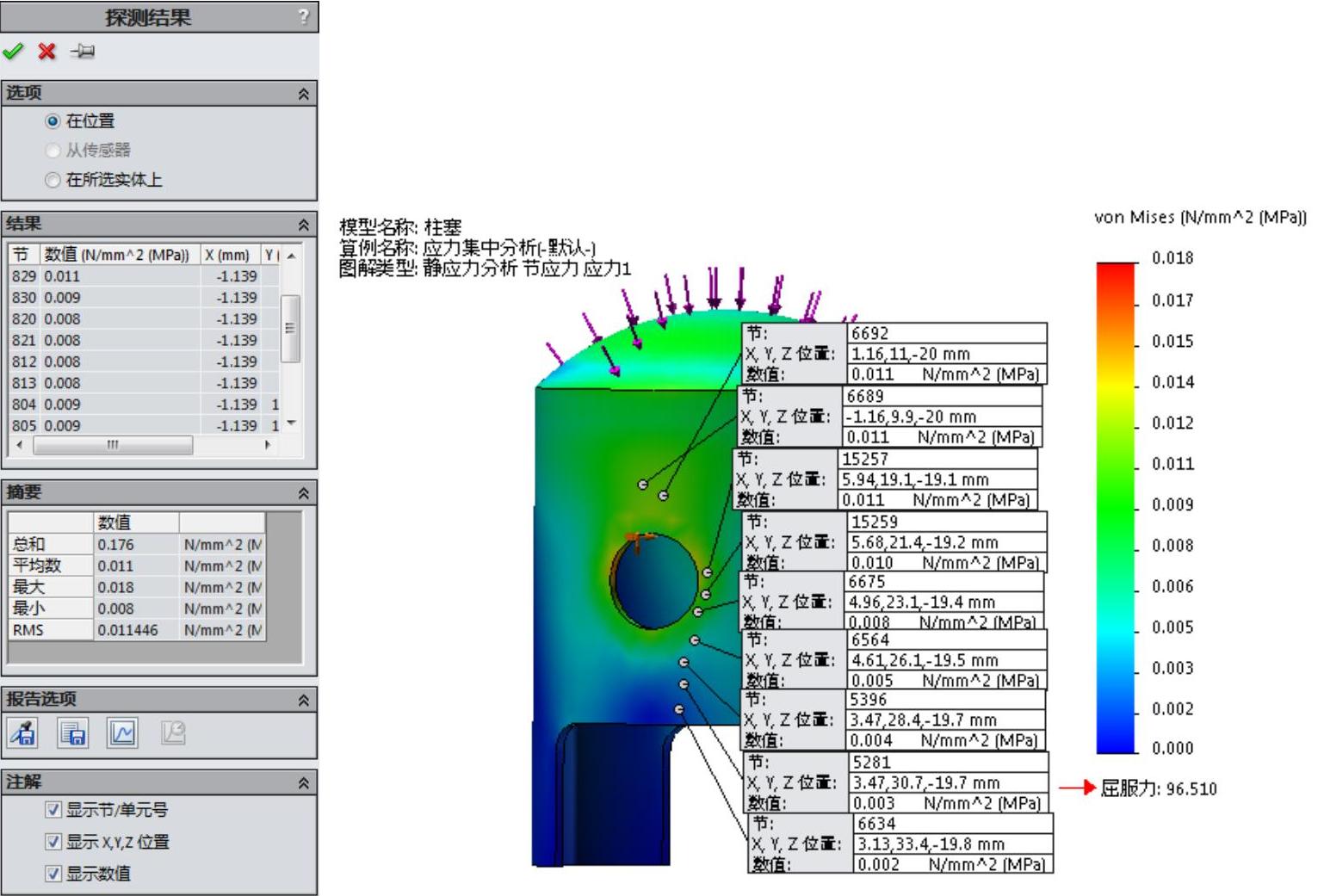The image size is (1324, 896).
Task: Select the 从传感器 radio button
Action: (53, 151)
